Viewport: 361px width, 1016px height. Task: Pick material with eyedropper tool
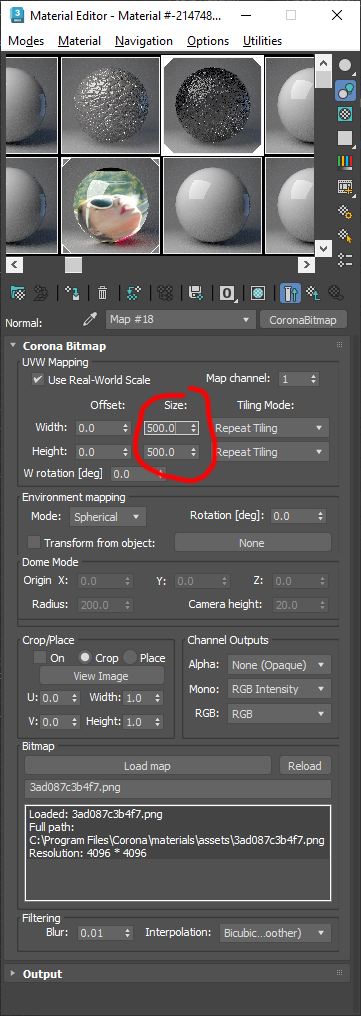click(x=89, y=320)
